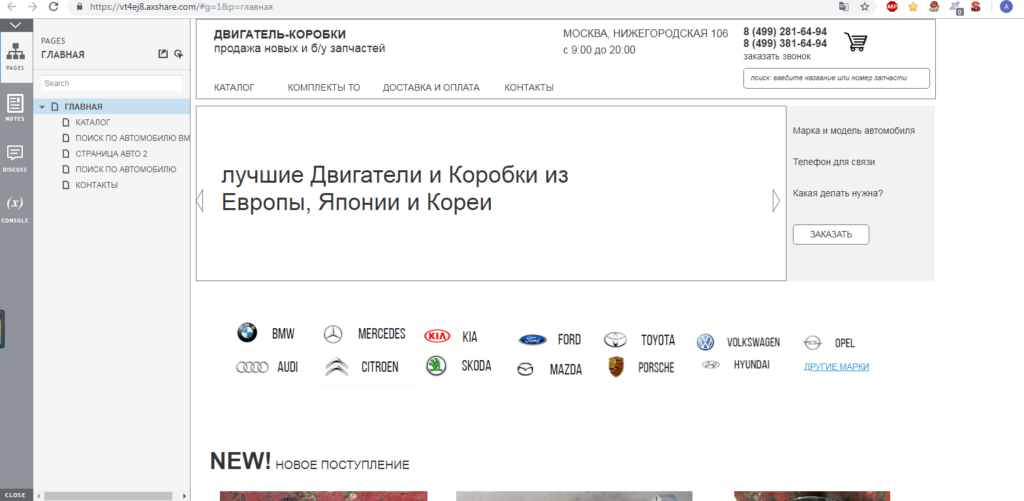Click the shopping cart icon
The width and height of the screenshot is (1024, 501).
[855, 42]
